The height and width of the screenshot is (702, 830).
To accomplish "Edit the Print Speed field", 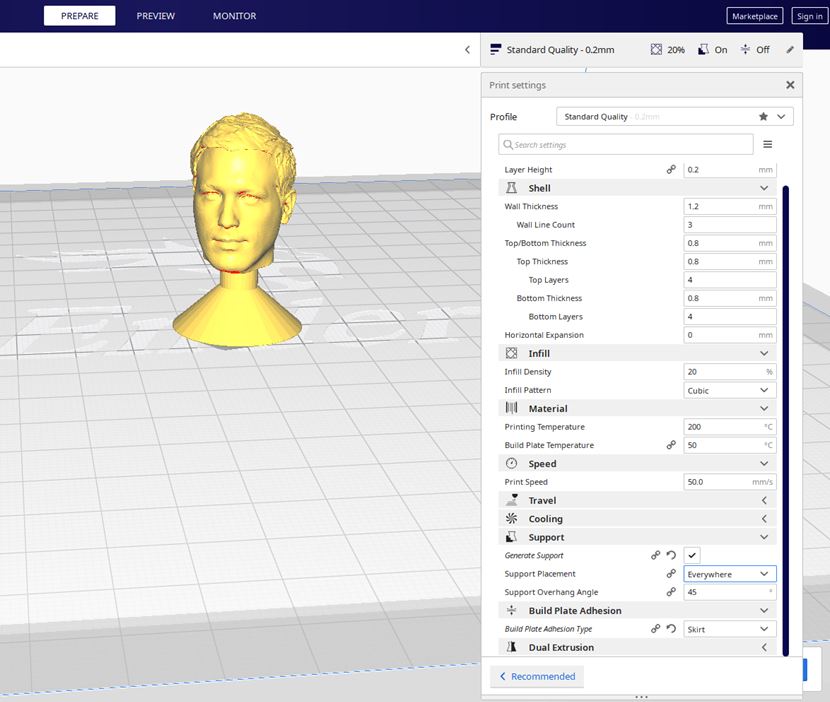I will pyautogui.click(x=730, y=482).
